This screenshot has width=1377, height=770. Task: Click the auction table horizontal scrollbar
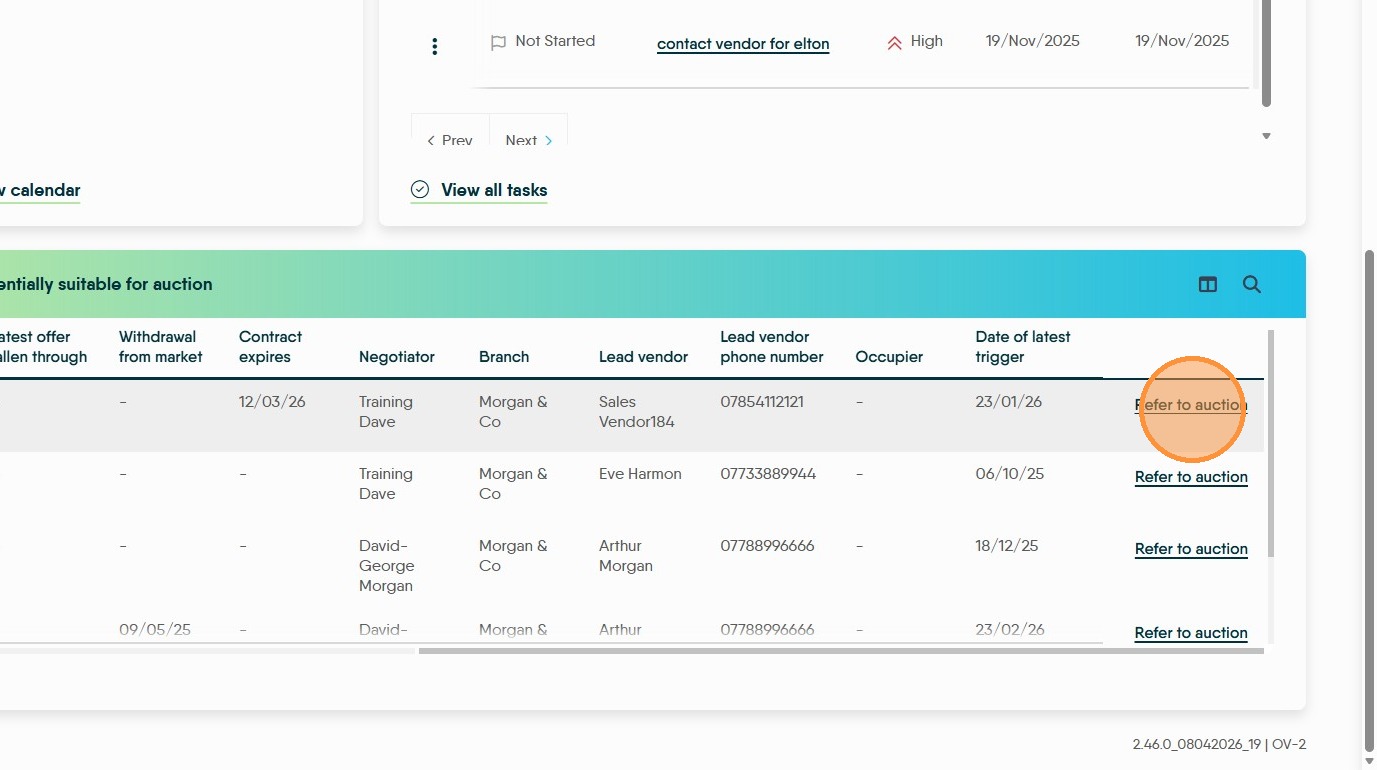click(x=840, y=651)
